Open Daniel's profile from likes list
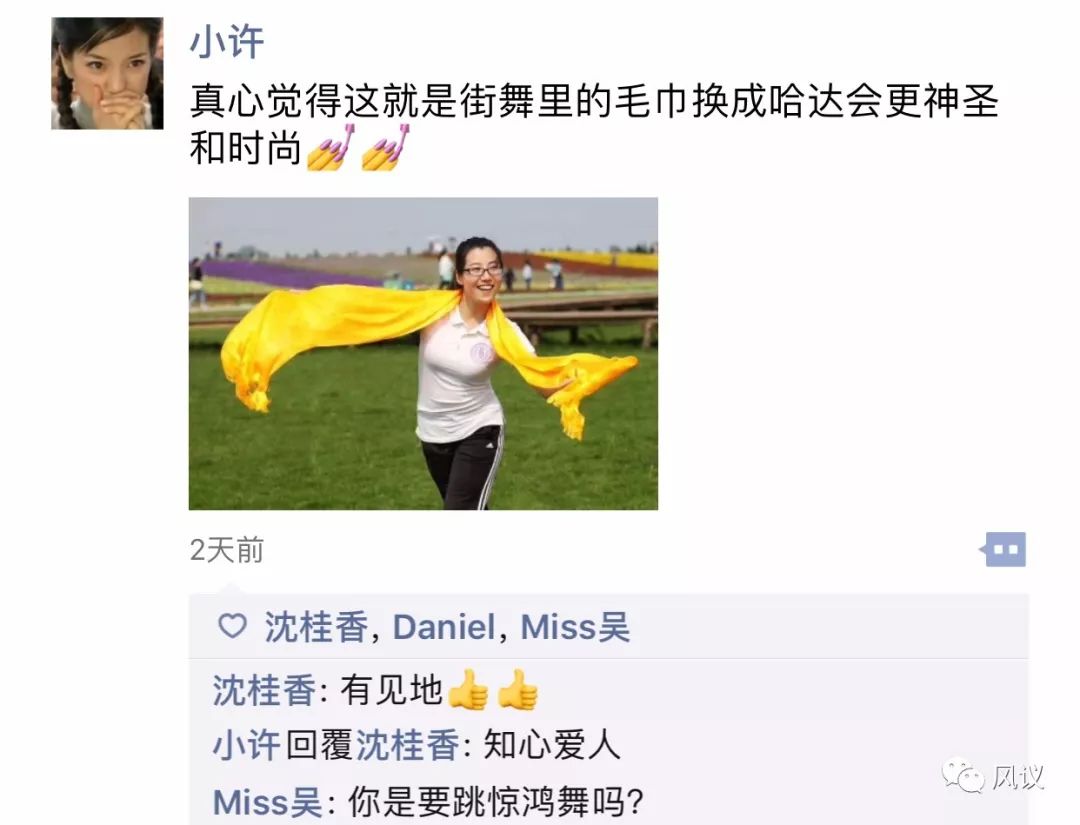This screenshot has height=825, width=1080. (x=444, y=627)
